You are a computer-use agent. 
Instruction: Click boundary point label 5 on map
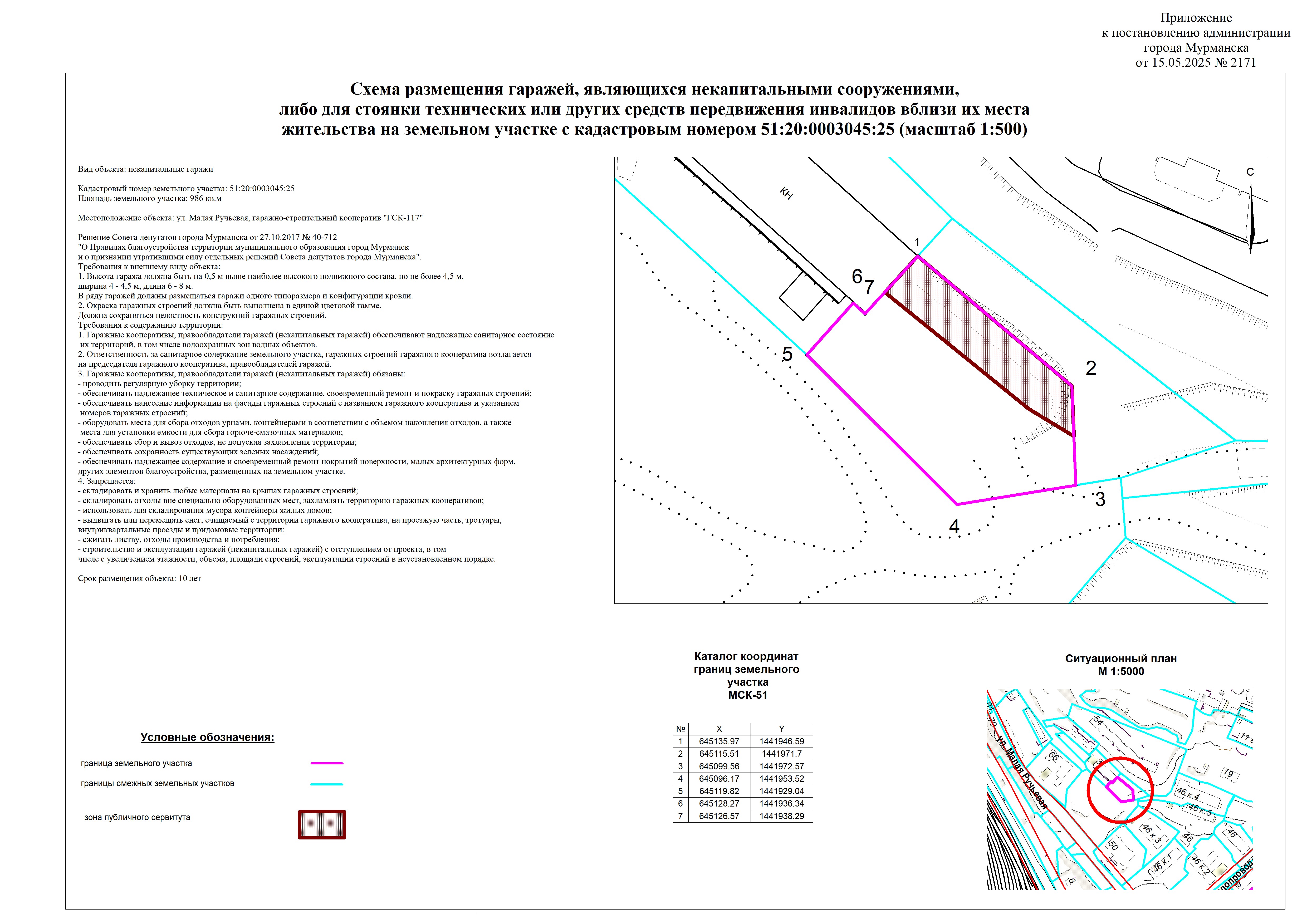[787, 354]
